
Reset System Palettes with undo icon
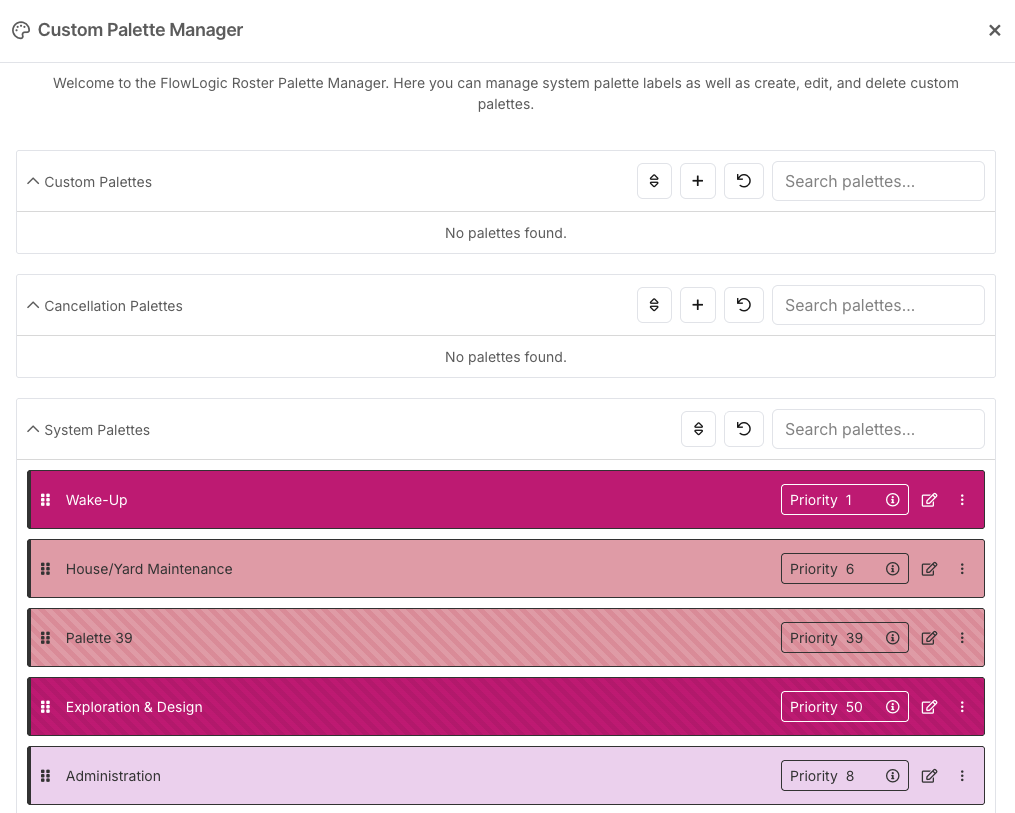point(744,429)
